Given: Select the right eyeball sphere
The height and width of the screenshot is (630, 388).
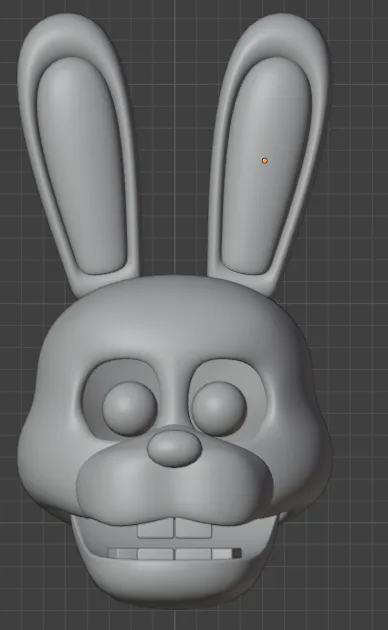Looking at the screenshot, I should 219,408.
